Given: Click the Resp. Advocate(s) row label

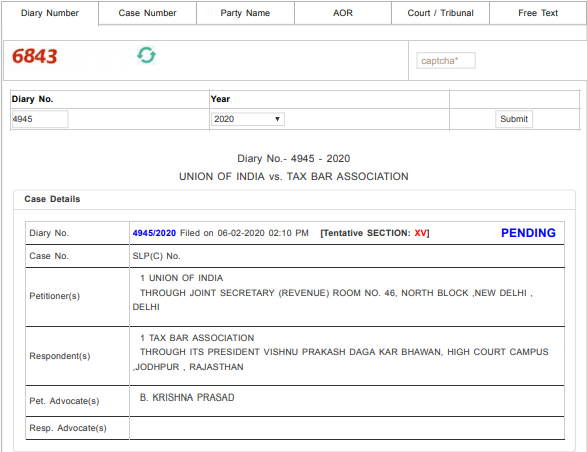Looking at the screenshot, I should (x=68, y=428).
